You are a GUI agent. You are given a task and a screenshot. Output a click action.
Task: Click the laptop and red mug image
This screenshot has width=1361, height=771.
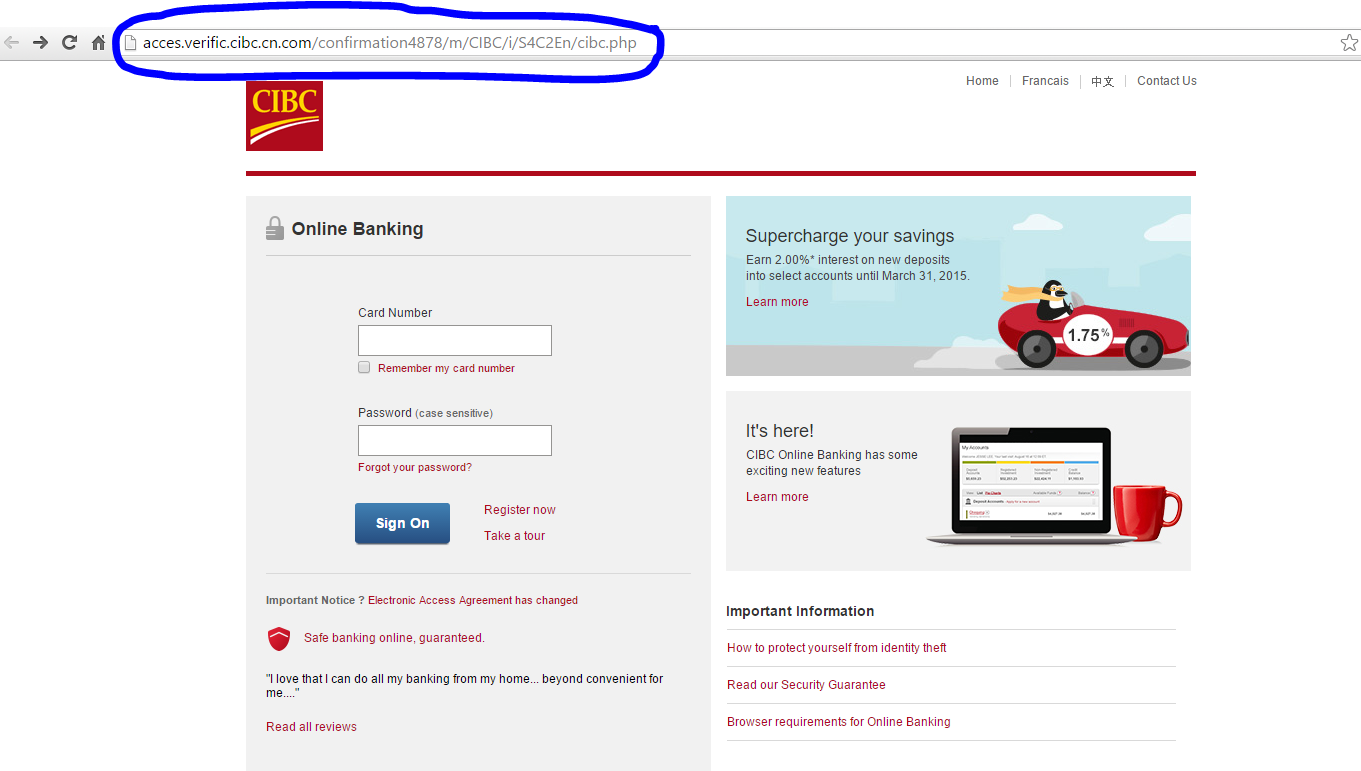(1054, 486)
